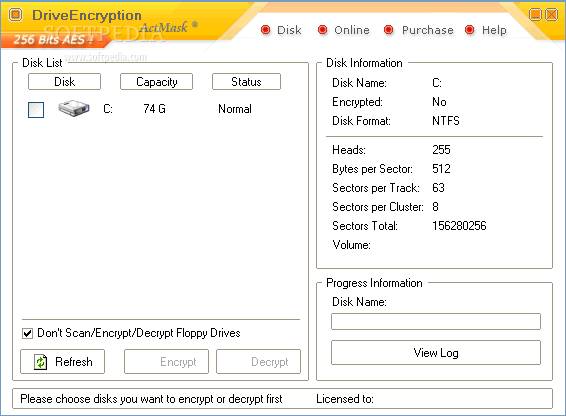Click the Heads value 255
The width and height of the screenshot is (566, 416).
(x=441, y=150)
